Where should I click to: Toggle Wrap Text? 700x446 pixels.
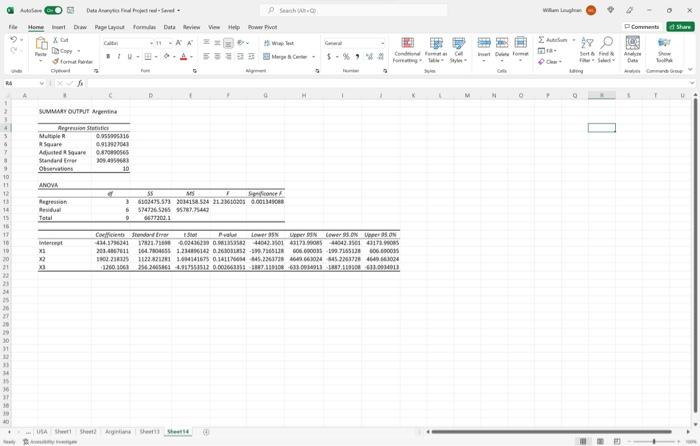point(279,43)
